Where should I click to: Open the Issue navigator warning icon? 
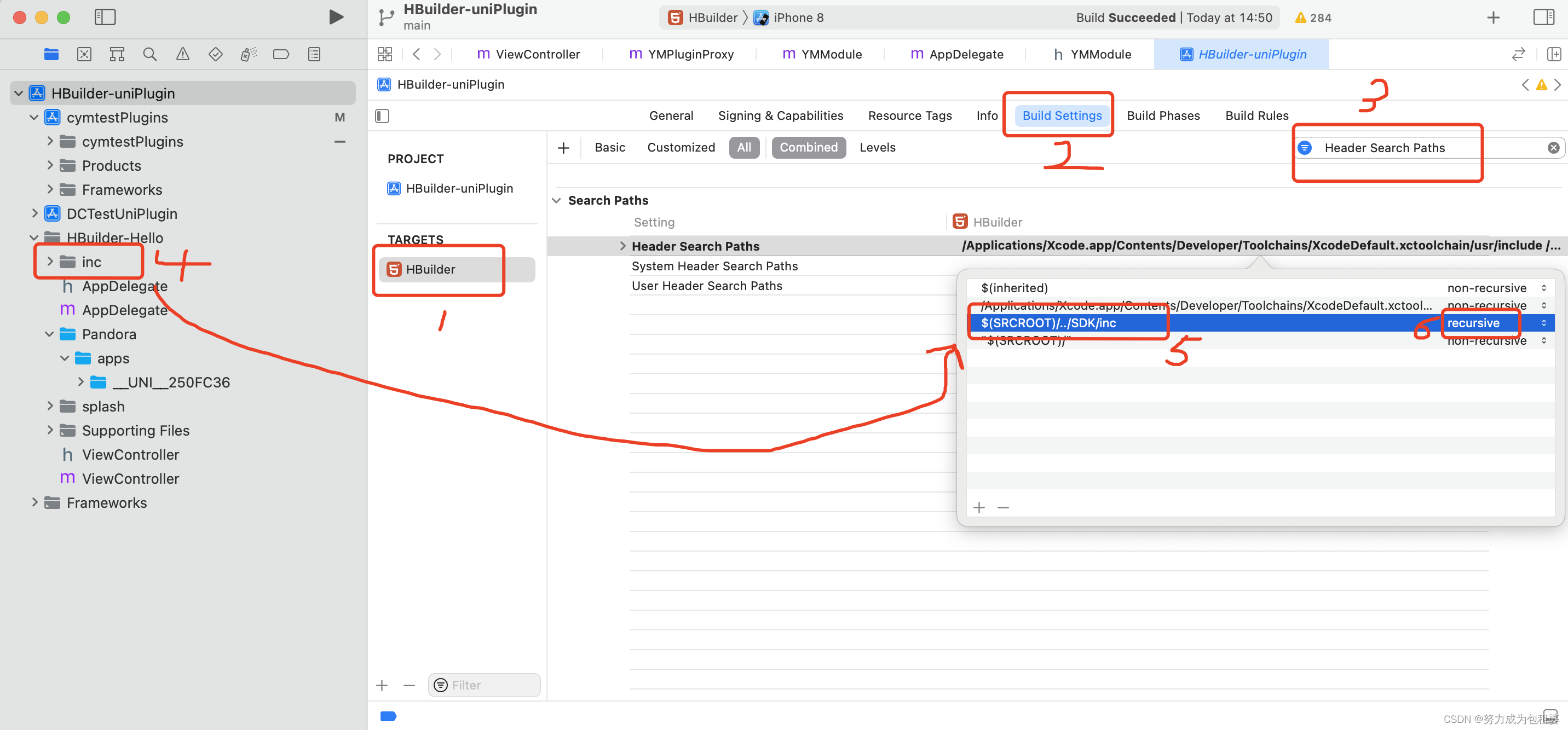(183, 54)
